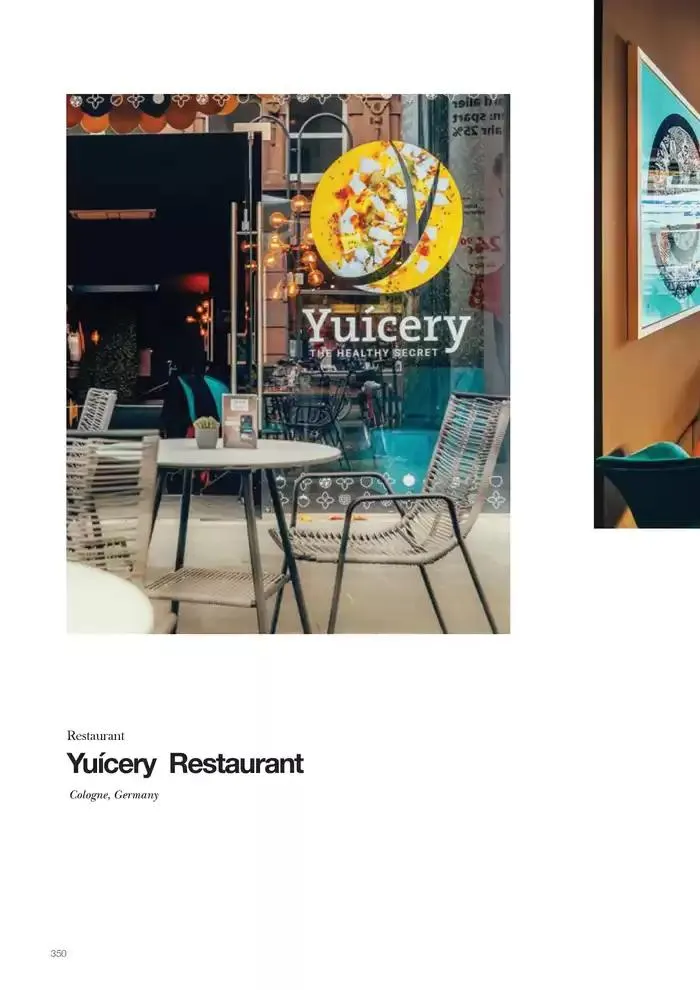This screenshot has height=990, width=700.
Task: Click the menu card stand on table
Action: 240,420
